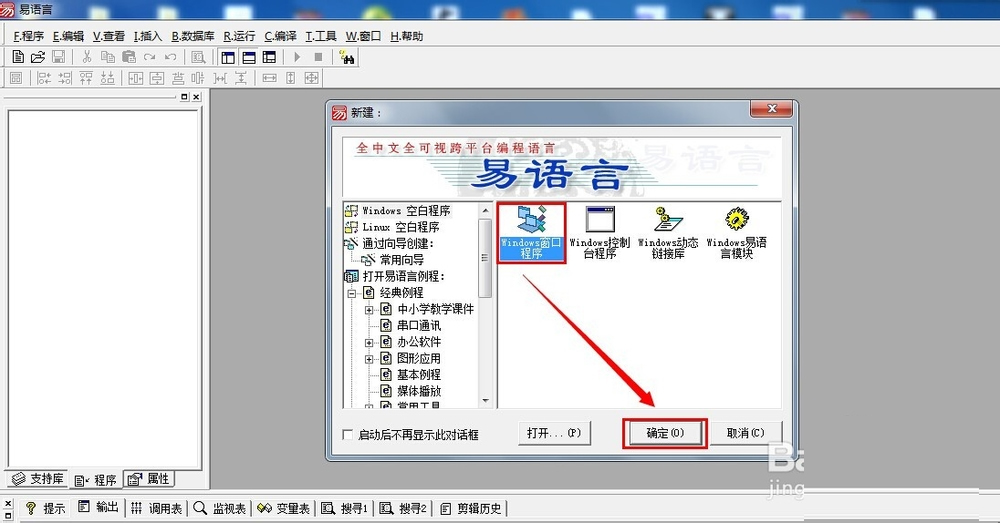Switch to the 搜寻2 bottom tab
The image size is (1000, 523).
pyautogui.click(x=403, y=508)
